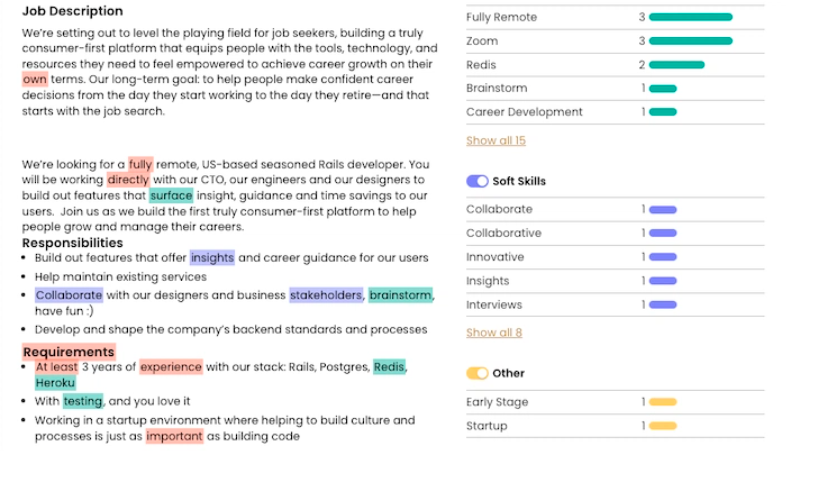Click the highlighted 'Requirements' heading

click(69, 352)
